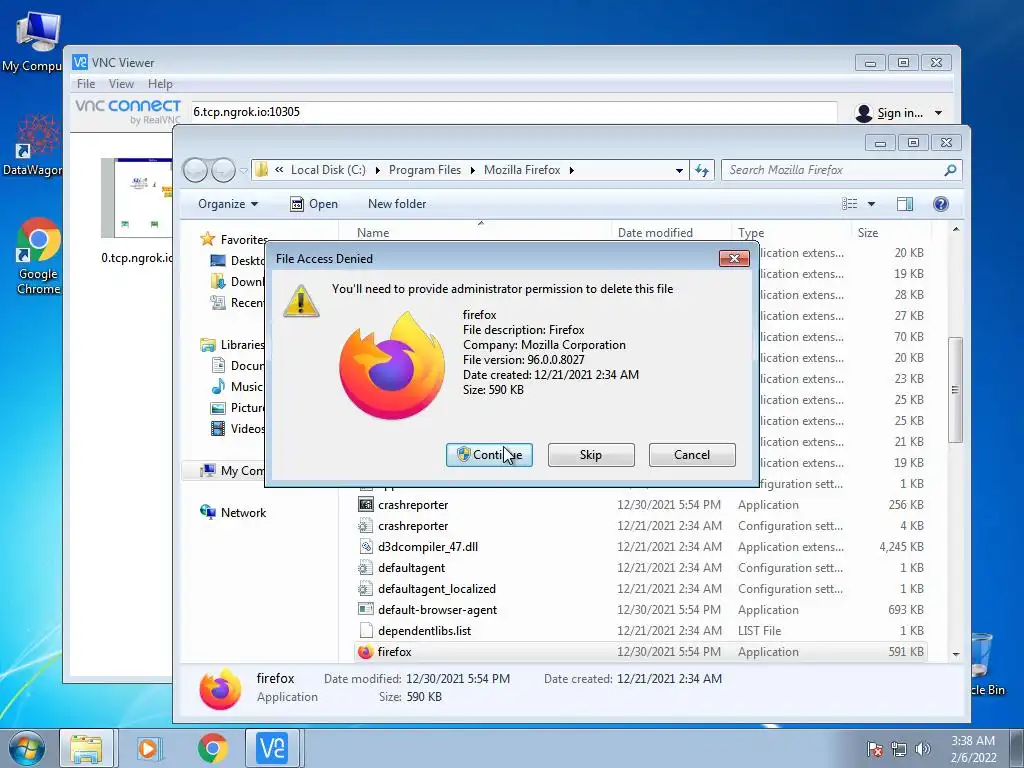This screenshot has height=768, width=1024.
Task: Expand arrow after Program Files breadcrumb
Action: click(x=473, y=170)
